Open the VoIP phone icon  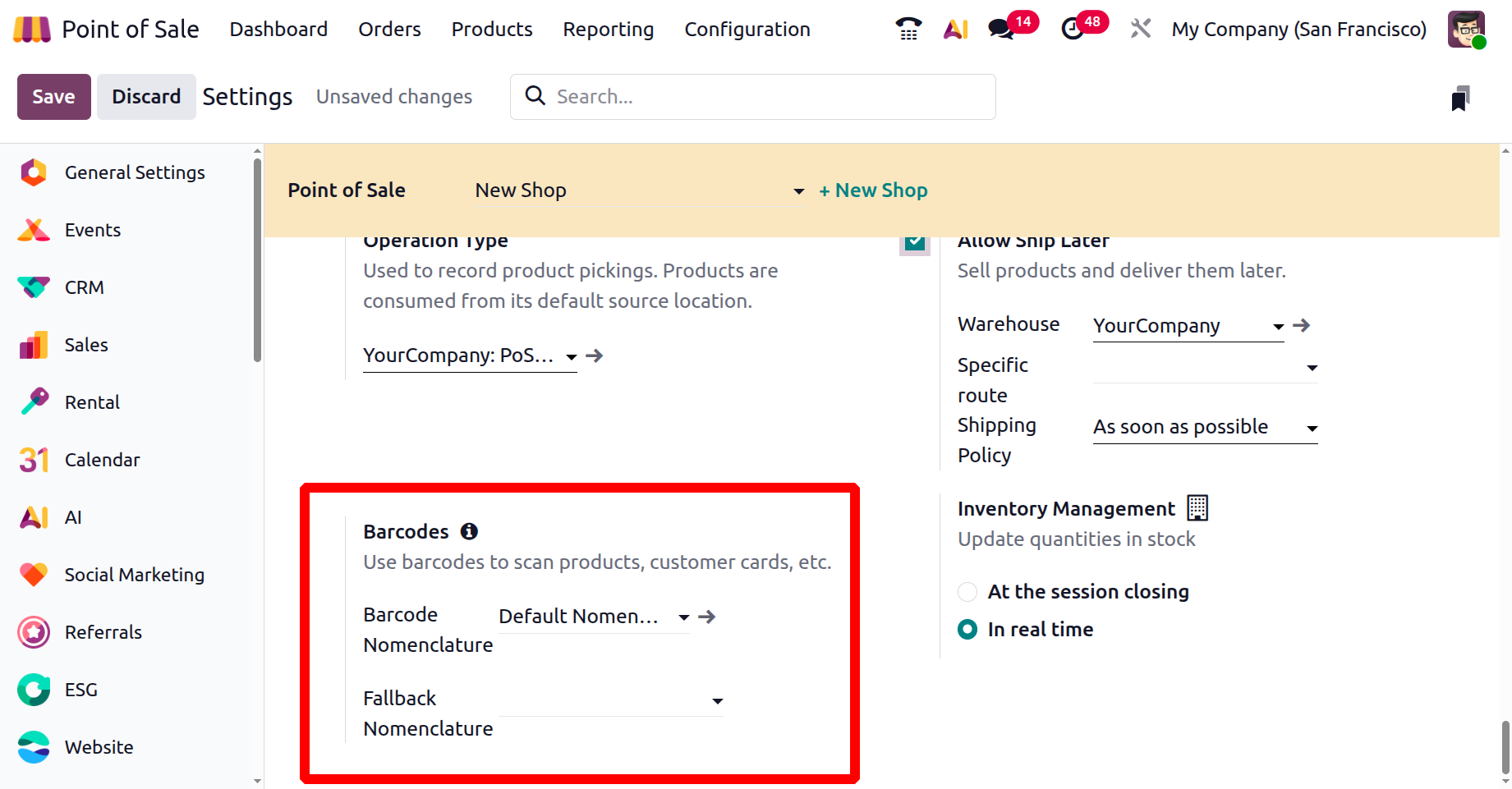[908, 30]
